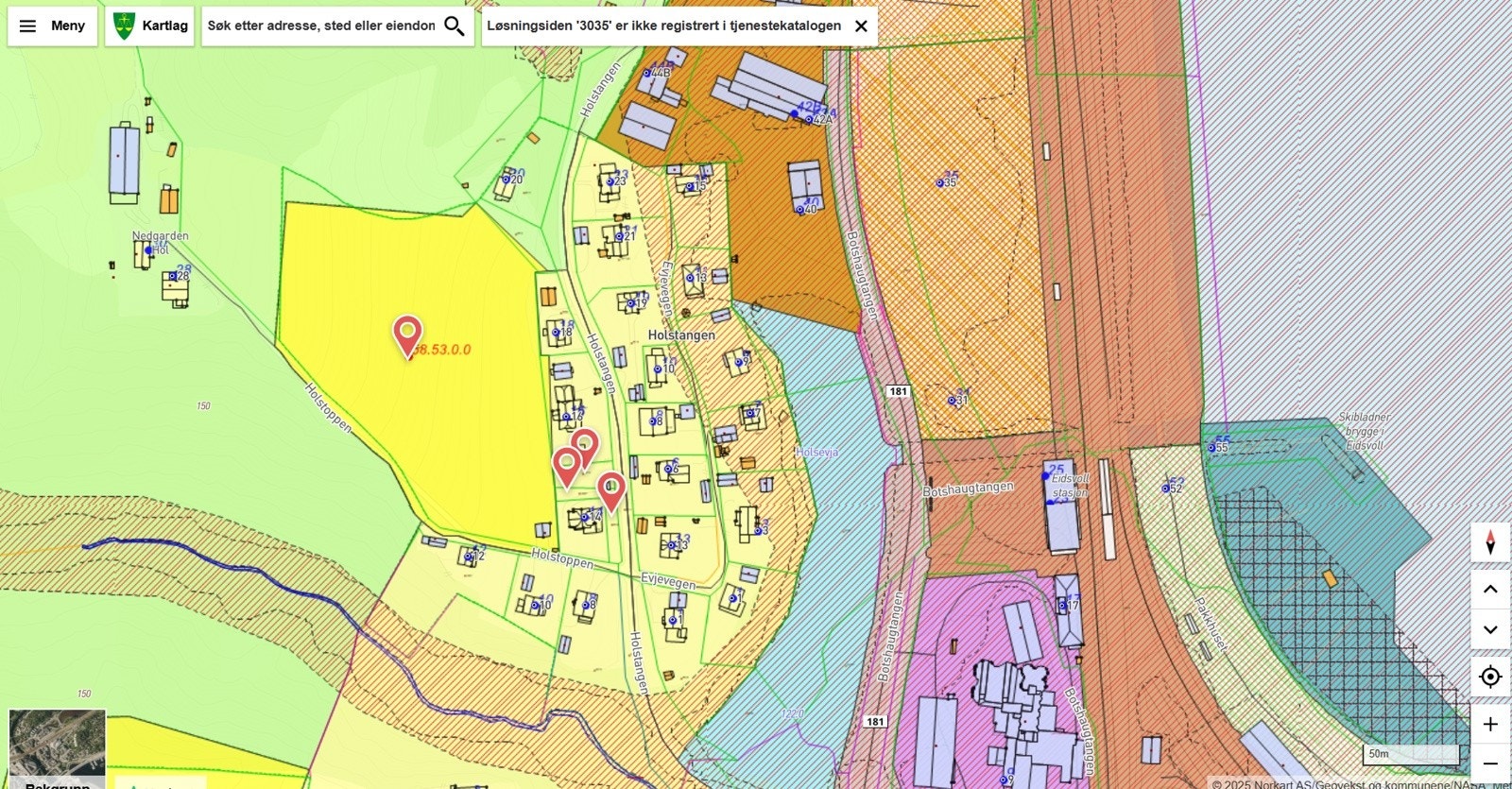Switch background using the aerial photo thumbnail
This screenshot has height=789, width=1512.
[57, 749]
